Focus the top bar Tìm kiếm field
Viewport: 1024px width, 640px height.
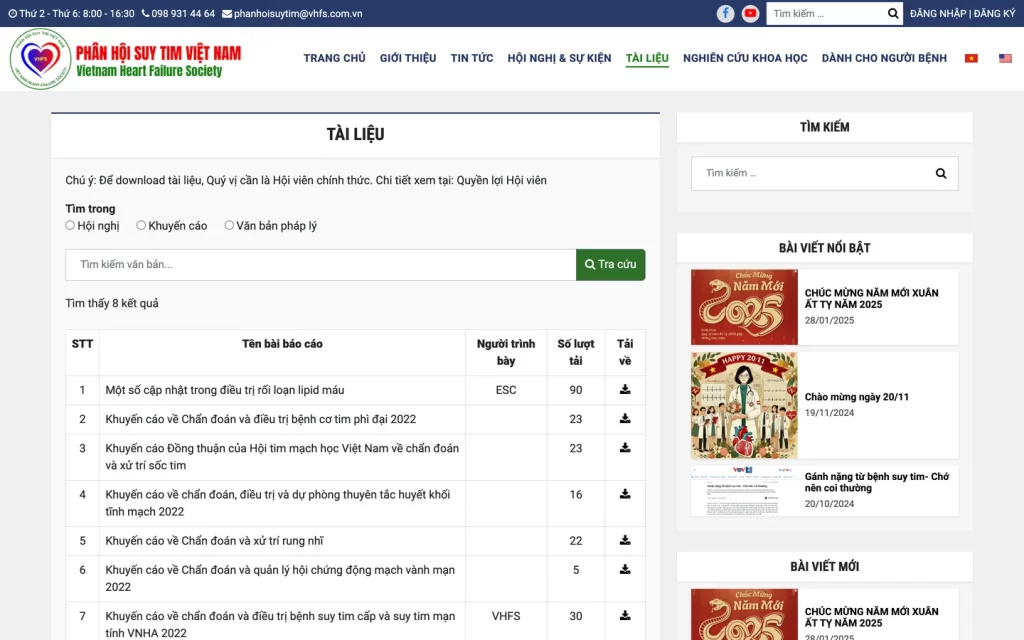(826, 13)
